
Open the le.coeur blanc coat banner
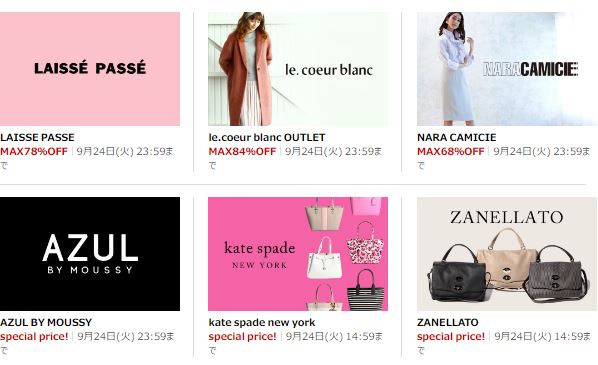pyautogui.click(x=298, y=69)
